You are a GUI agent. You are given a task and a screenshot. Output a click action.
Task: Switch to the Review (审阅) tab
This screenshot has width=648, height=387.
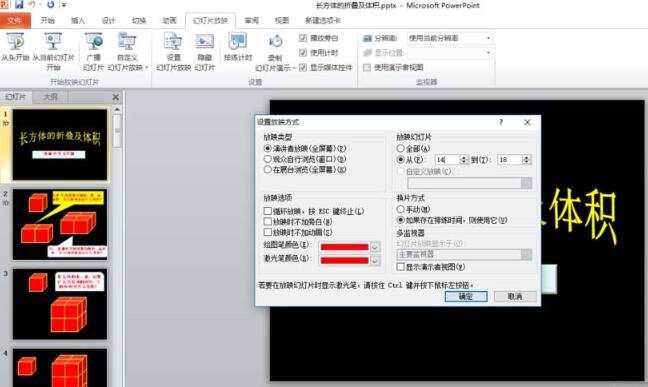pyautogui.click(x=252, y=21)
